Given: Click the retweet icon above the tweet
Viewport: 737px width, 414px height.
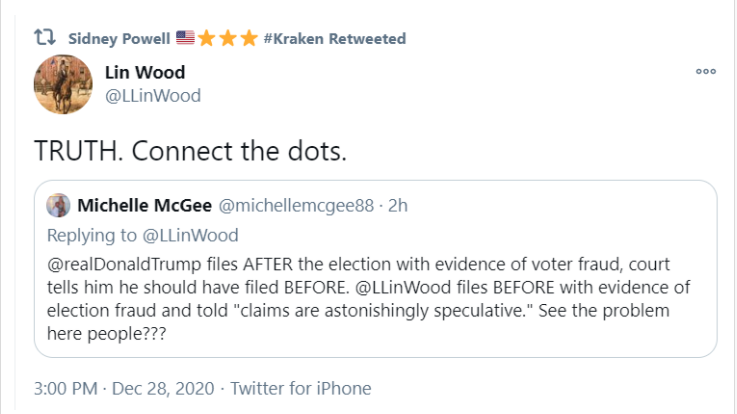Looking at the screenshot, I should tap(45, 38).
